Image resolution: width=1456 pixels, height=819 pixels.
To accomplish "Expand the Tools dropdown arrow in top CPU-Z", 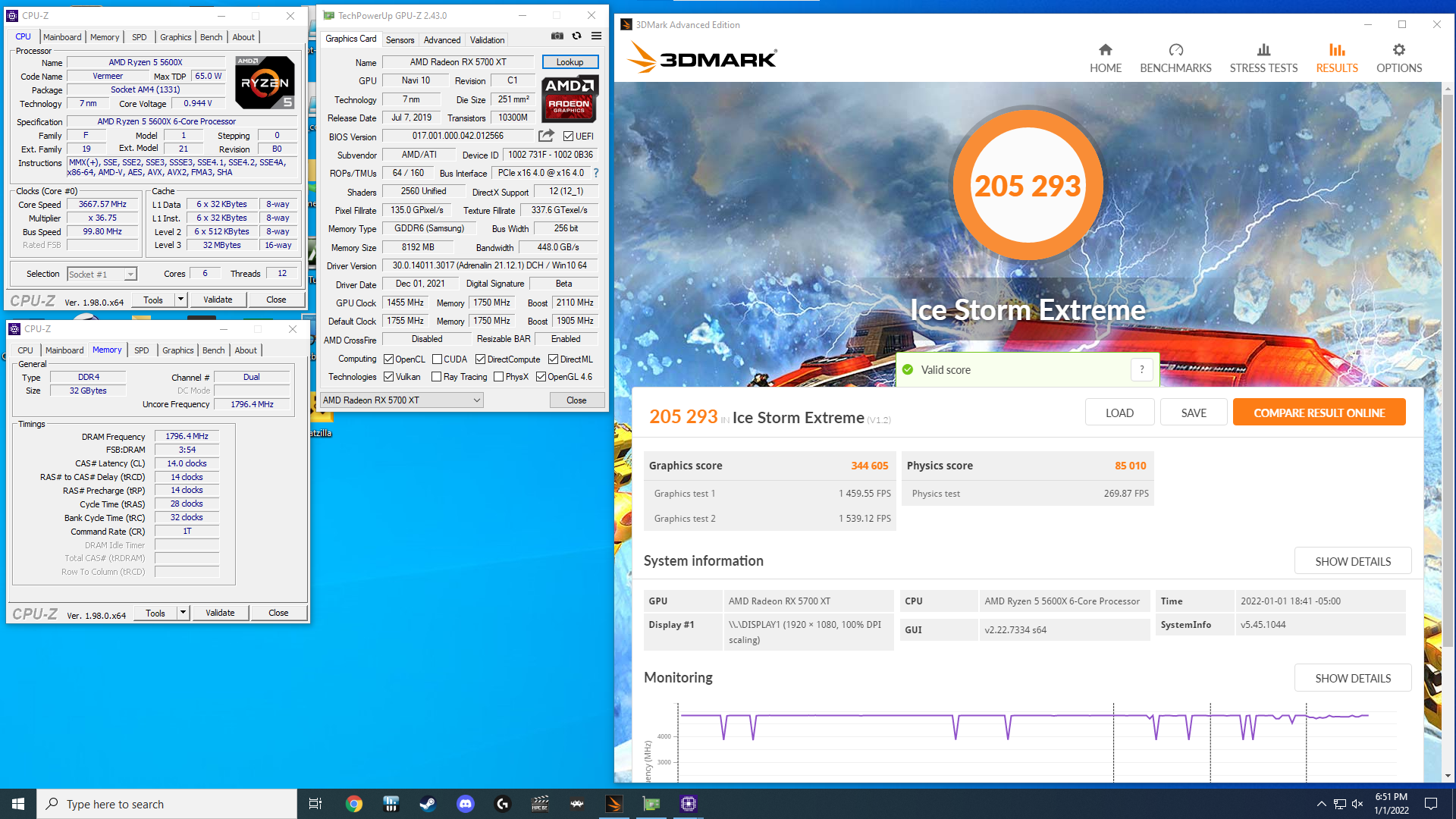I will tap(180, 300).
